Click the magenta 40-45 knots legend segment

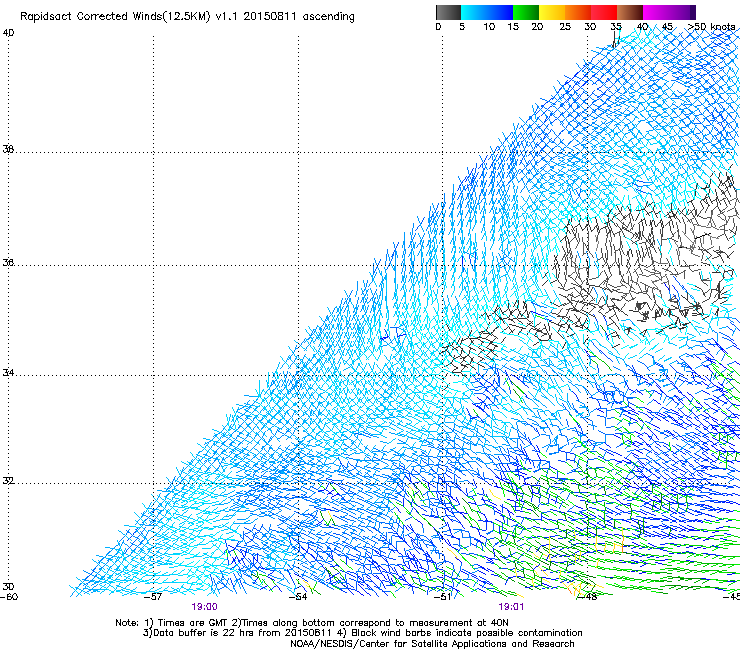(x=656, y=12)
